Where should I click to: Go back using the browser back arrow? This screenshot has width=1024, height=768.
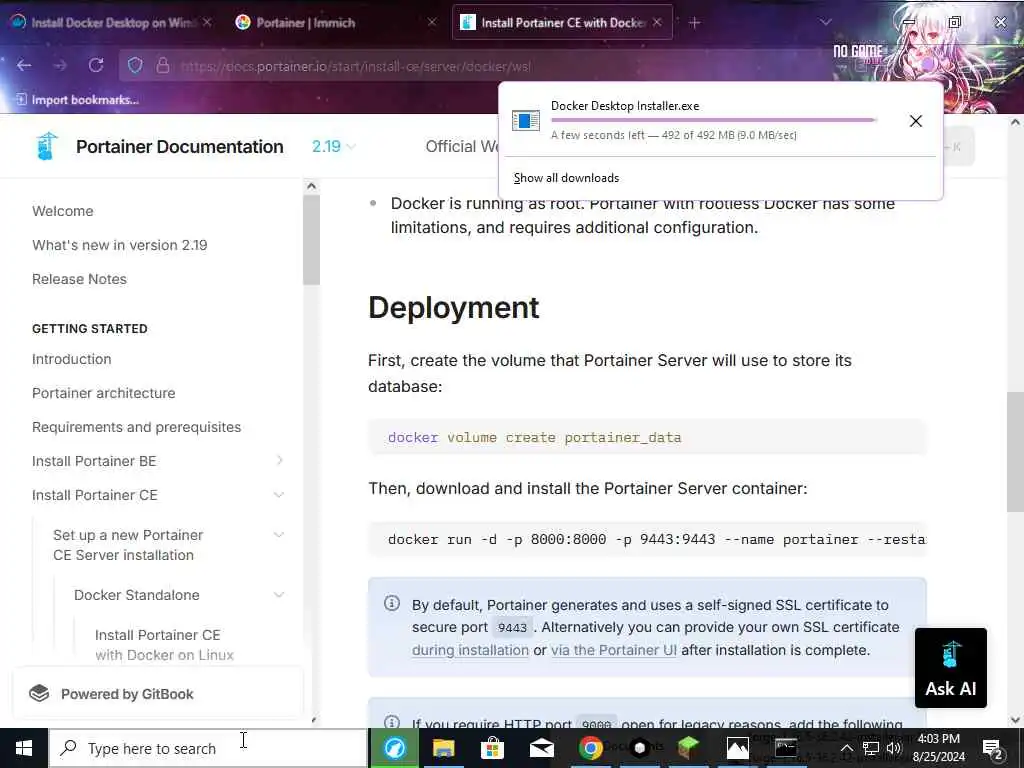[x=24, y=65]
